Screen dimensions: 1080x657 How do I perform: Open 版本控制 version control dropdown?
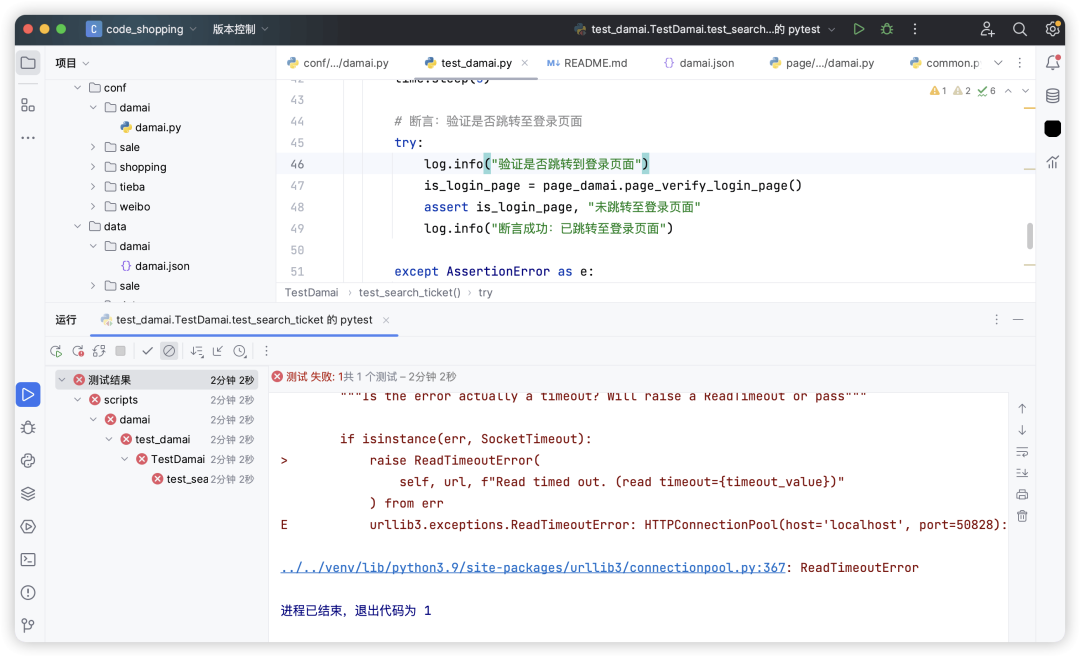point(240,29)
